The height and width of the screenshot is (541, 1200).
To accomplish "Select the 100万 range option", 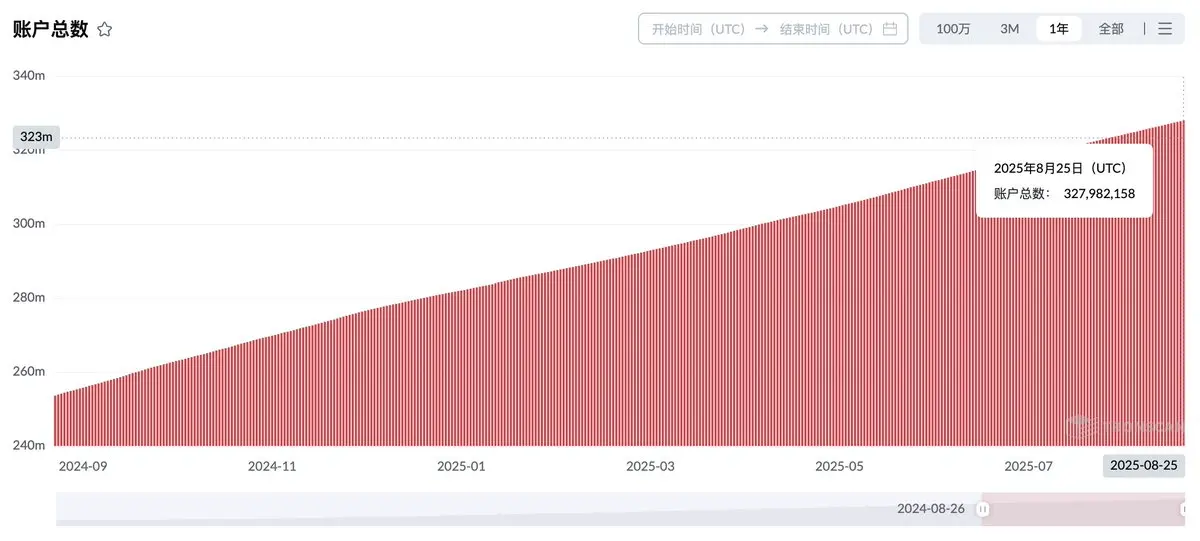I will [x=953, y=29].
